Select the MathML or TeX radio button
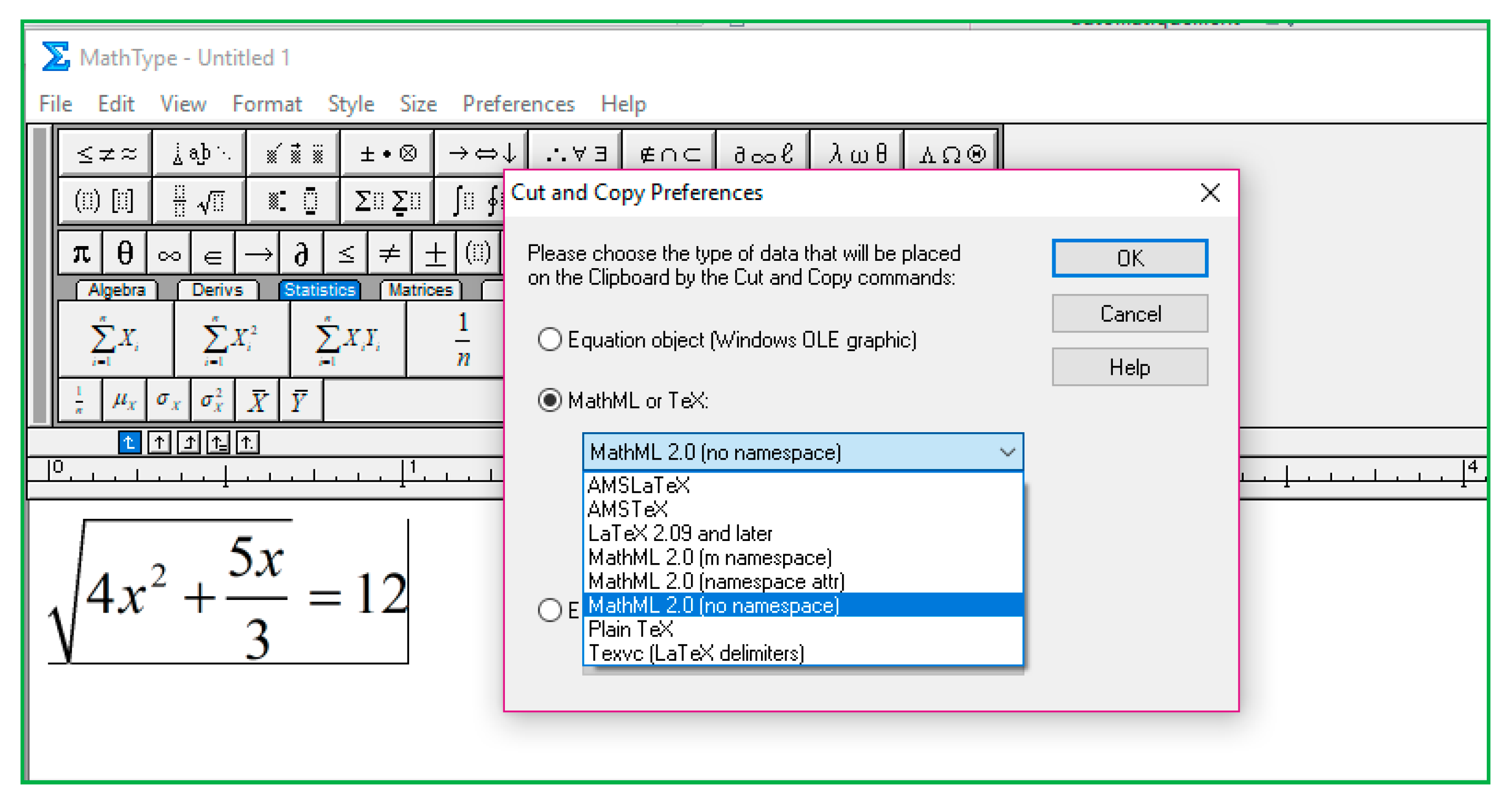Viewport: 1512px width, 806px height. 550,401
